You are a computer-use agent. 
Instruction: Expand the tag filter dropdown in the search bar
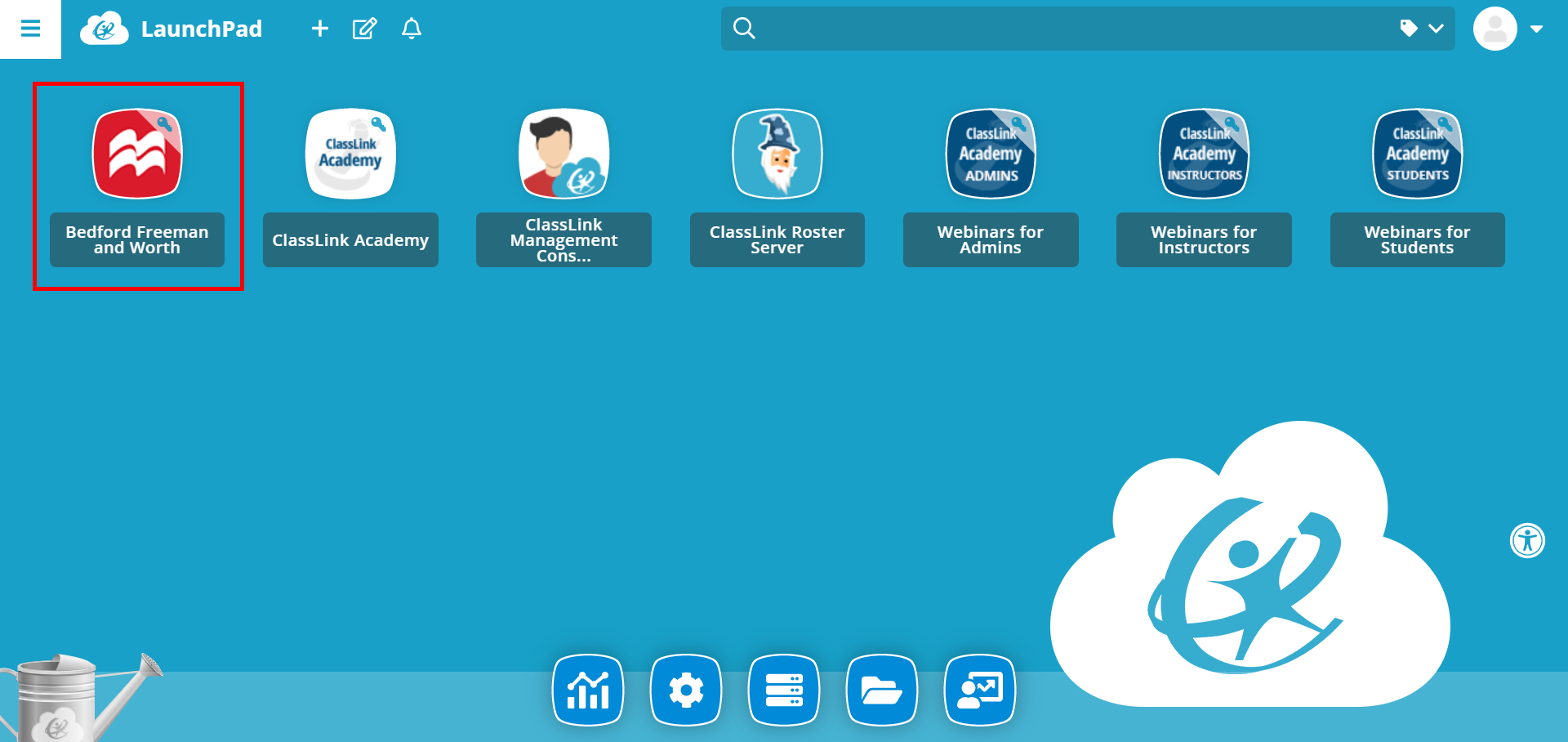click(1422, 29)
